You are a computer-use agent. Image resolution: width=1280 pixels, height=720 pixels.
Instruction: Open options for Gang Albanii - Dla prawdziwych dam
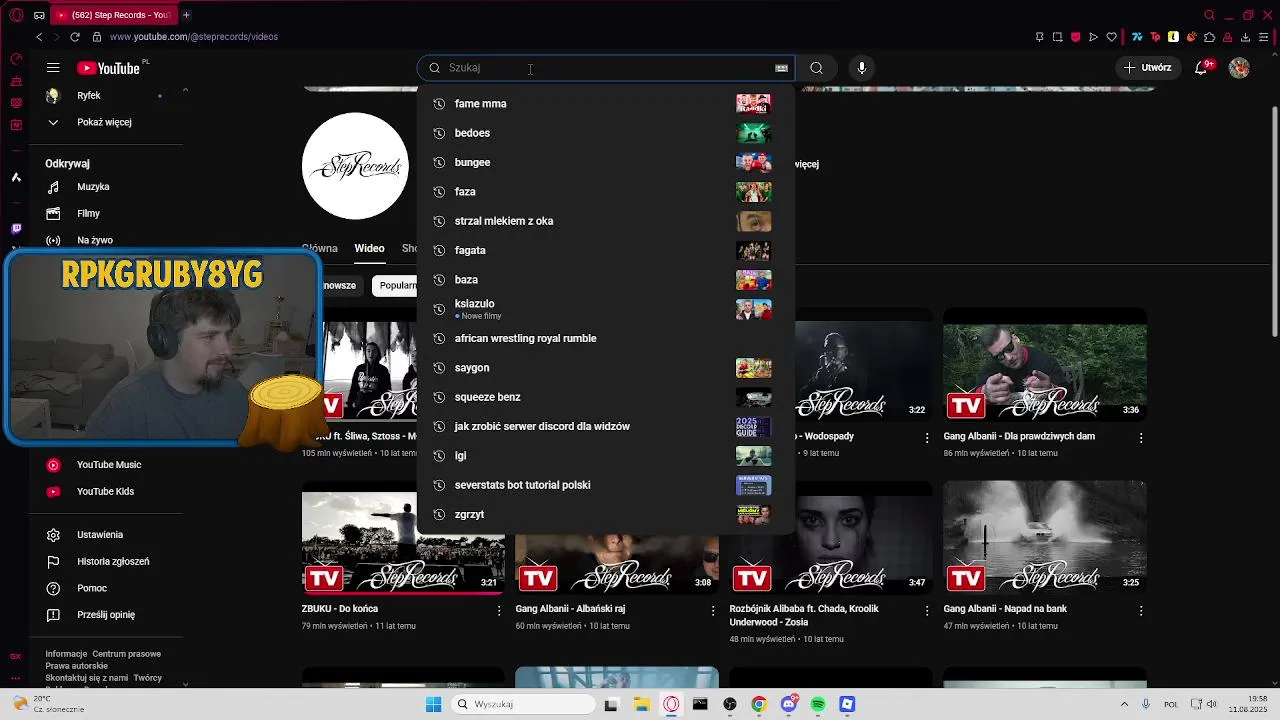1141,438
